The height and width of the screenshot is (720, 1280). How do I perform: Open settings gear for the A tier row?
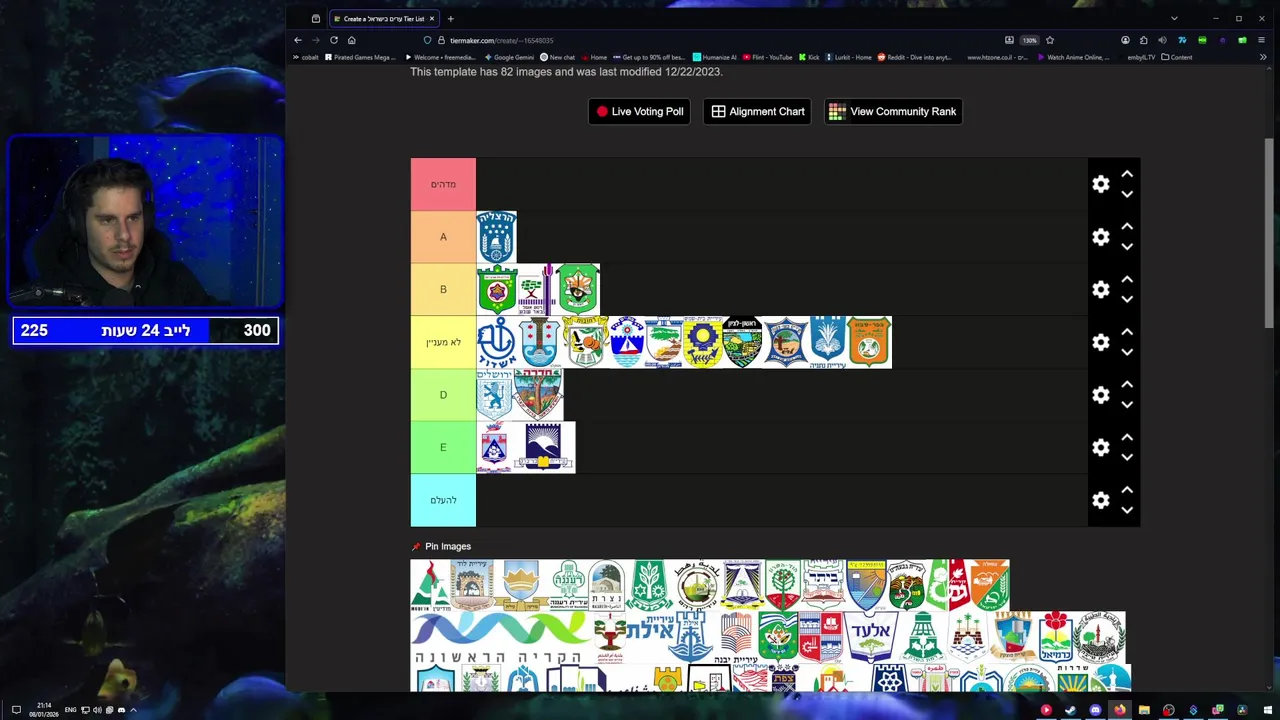[x=1101, y=237]
